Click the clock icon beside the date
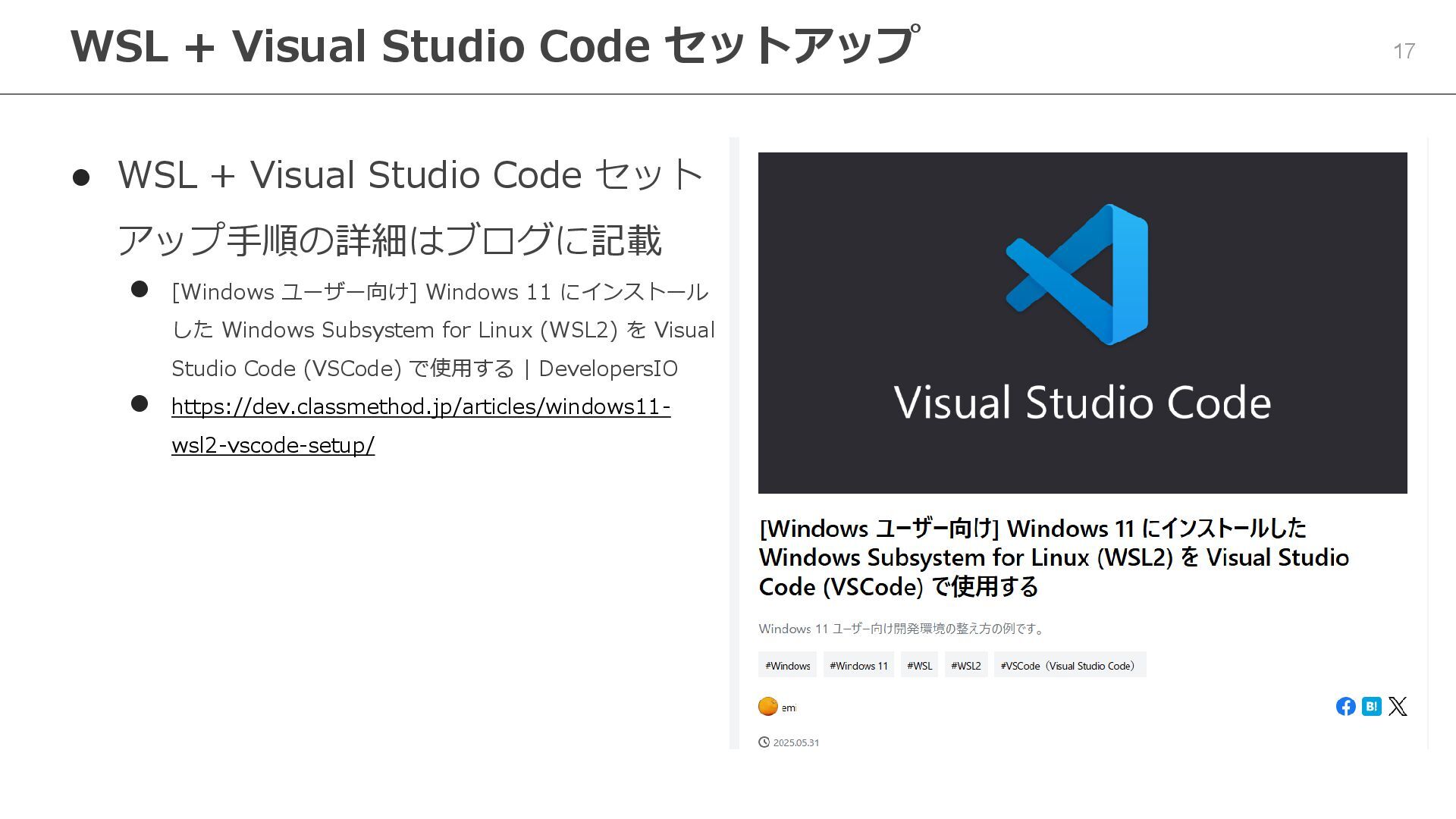This screenshot has width=1456, height=819. click(x=764, y=742)
